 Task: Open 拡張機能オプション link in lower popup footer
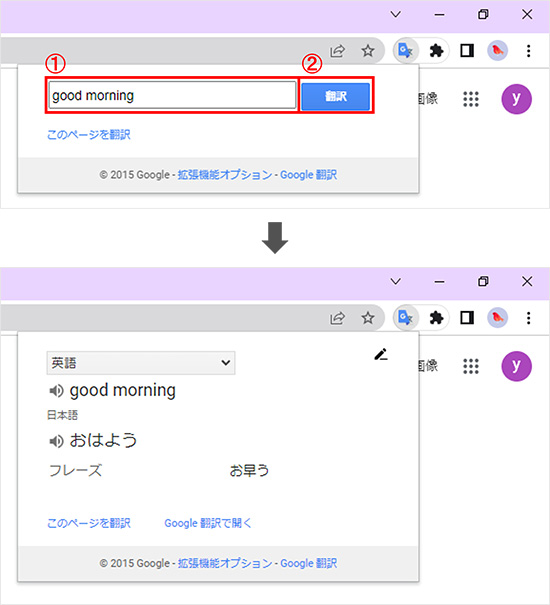point(225,563)
